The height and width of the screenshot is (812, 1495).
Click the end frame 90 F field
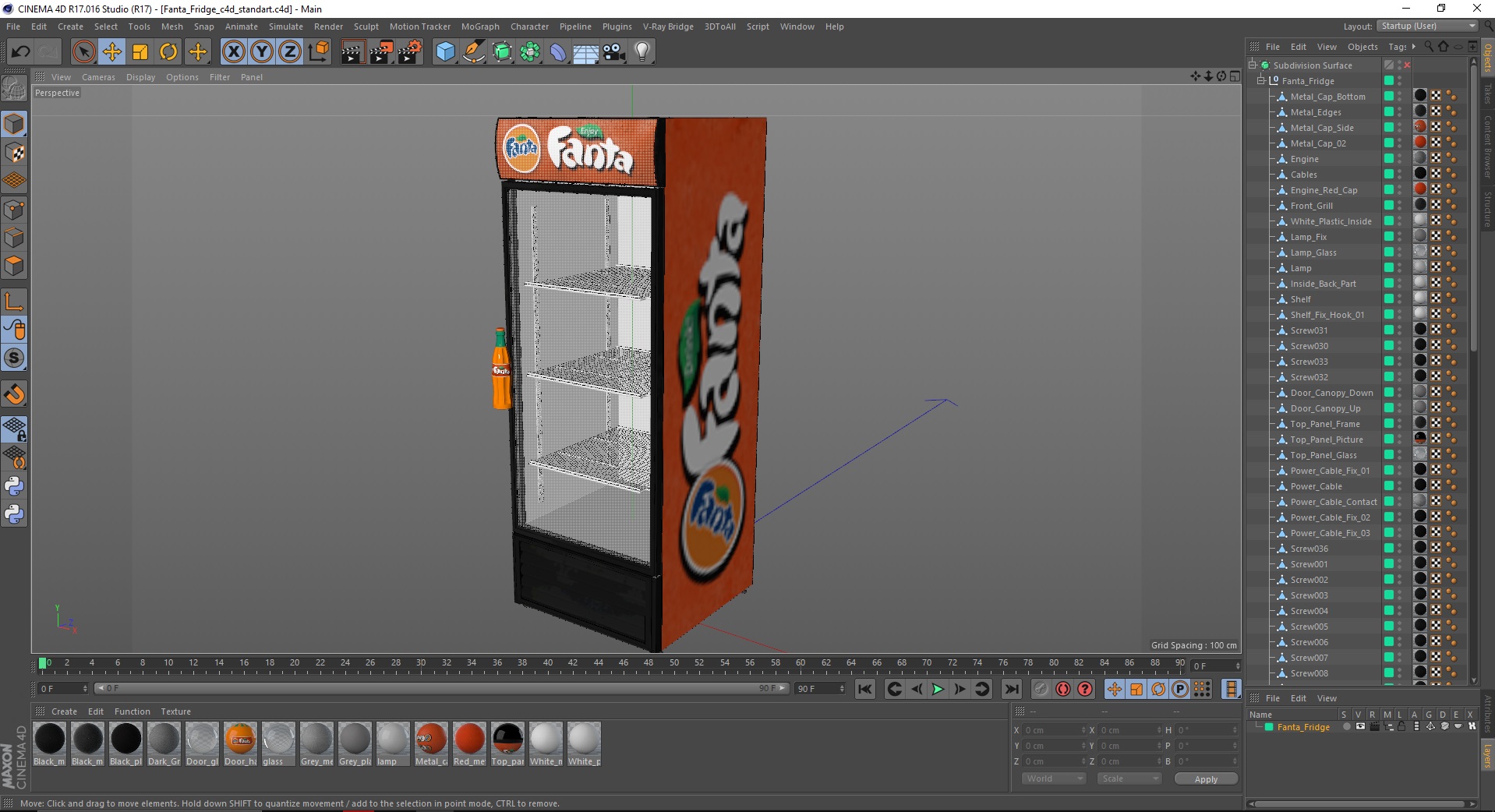pyautogui.click(x=820, y=689)
